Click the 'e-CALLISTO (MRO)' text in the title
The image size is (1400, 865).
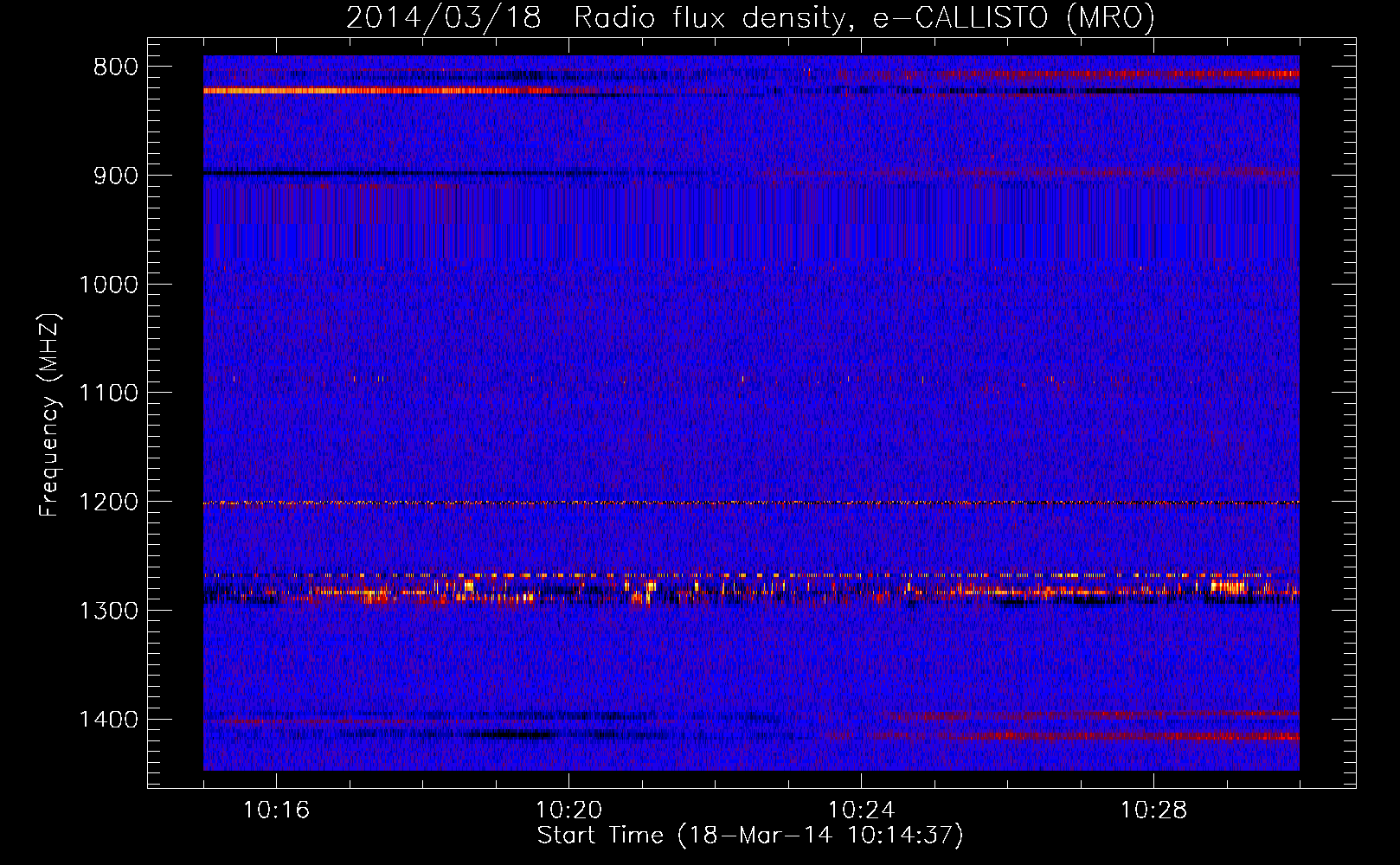[x=1013, y=17]
